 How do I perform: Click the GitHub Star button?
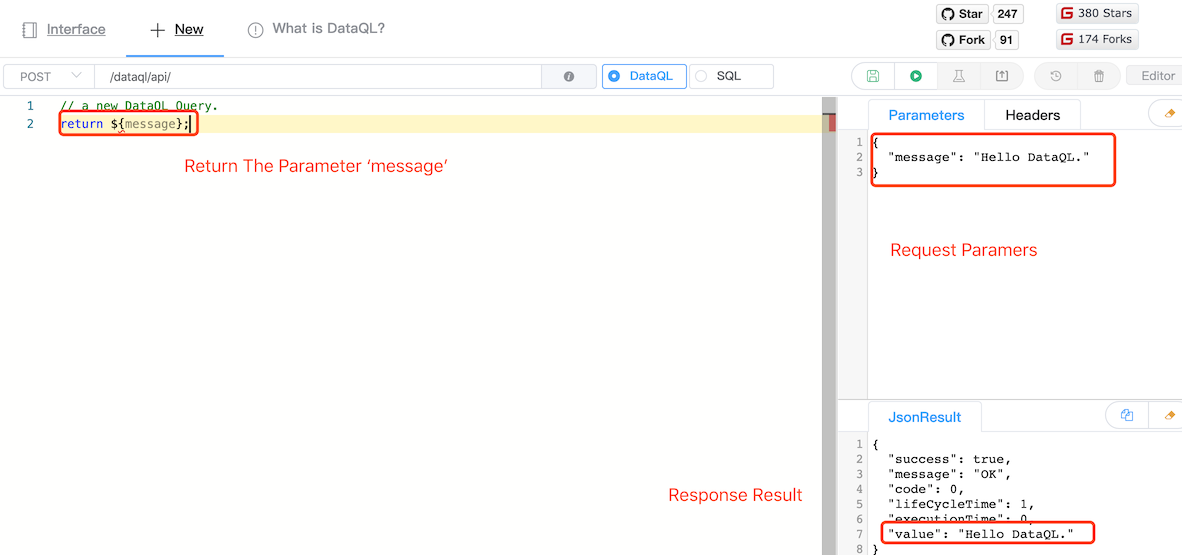[x=963, y=14]
